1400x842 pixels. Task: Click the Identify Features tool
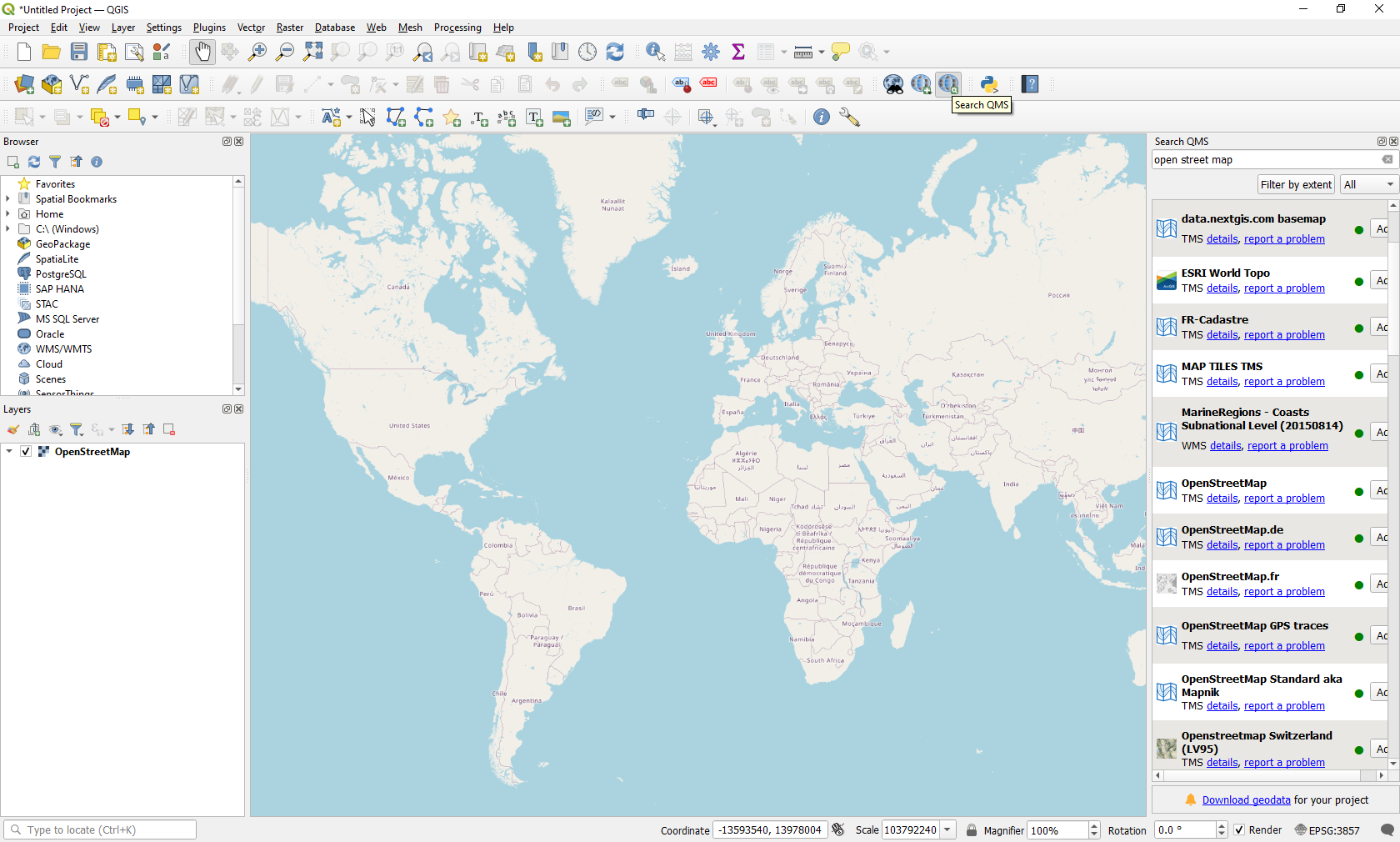point(655,52)
